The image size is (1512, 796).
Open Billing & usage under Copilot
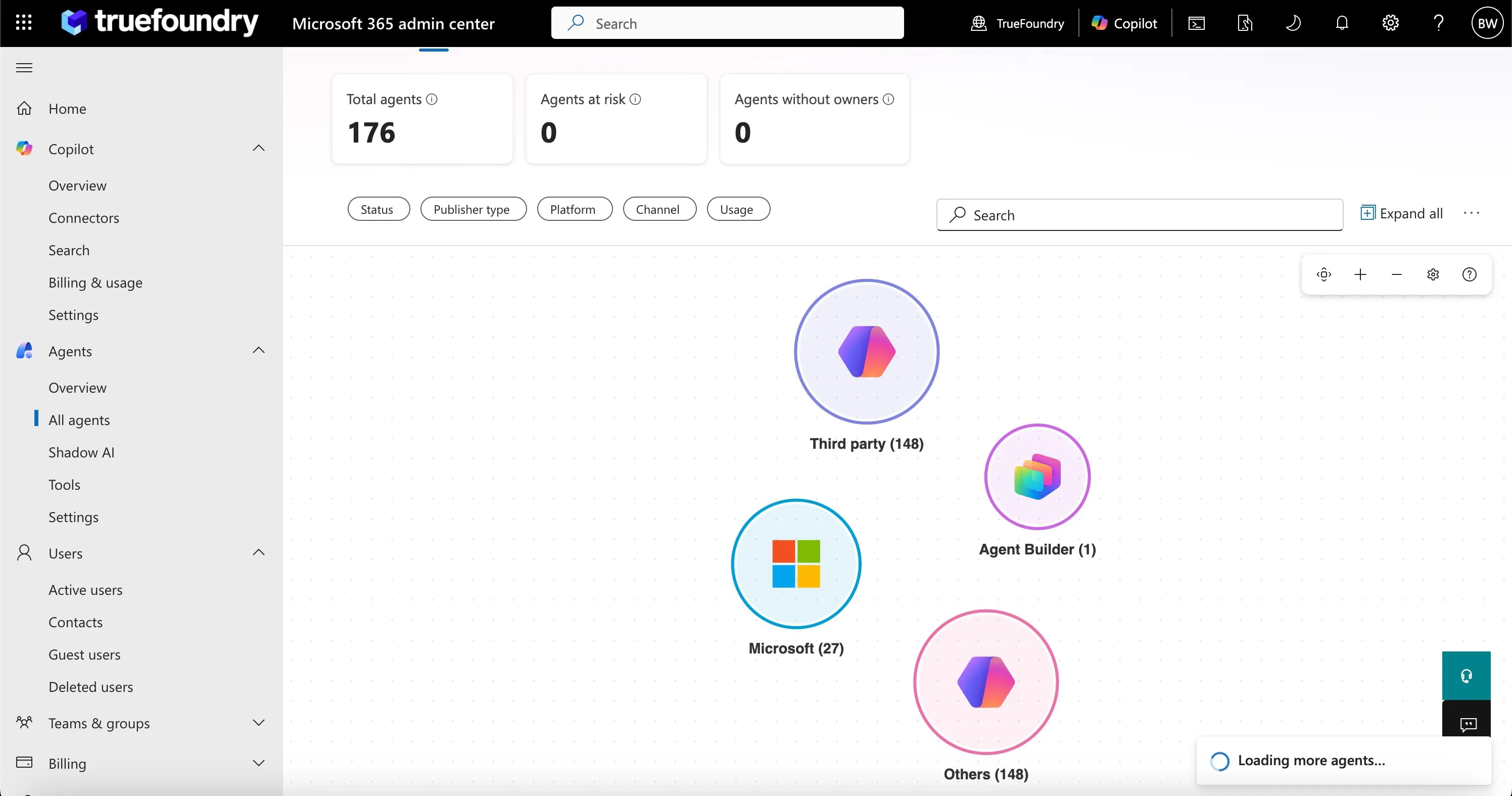tap(96, 283)
